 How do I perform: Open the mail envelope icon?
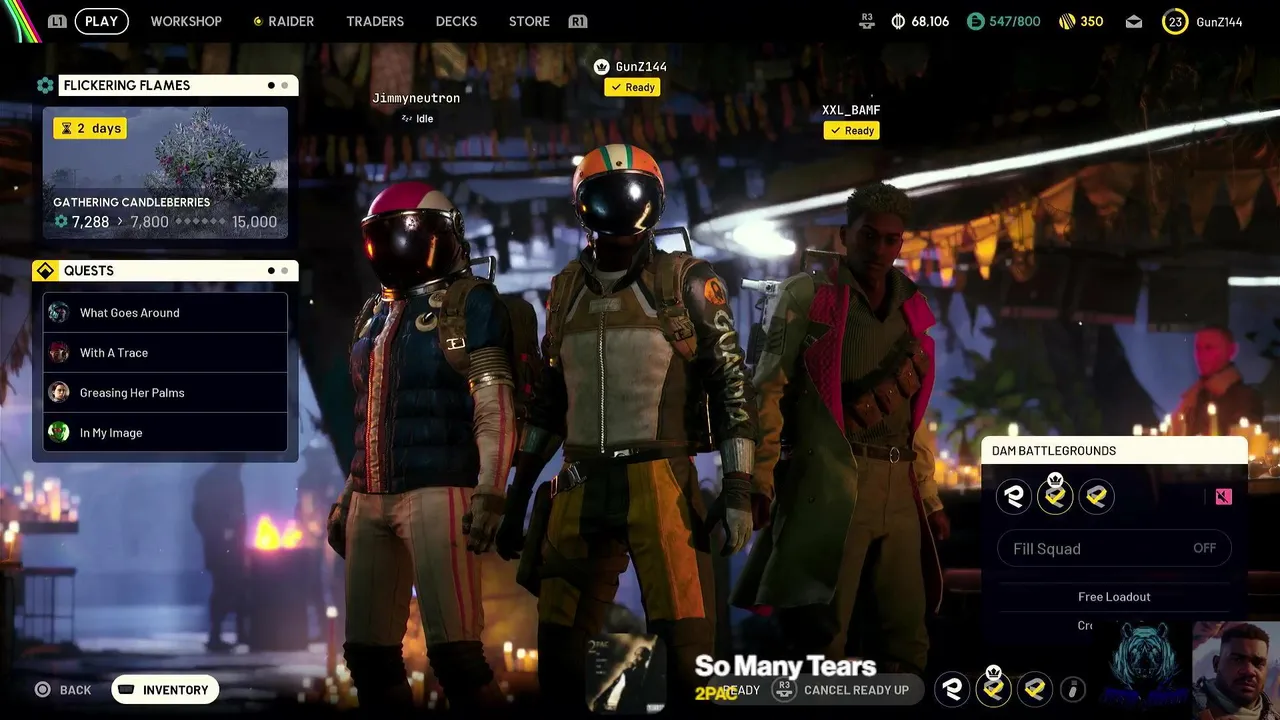1133,21
